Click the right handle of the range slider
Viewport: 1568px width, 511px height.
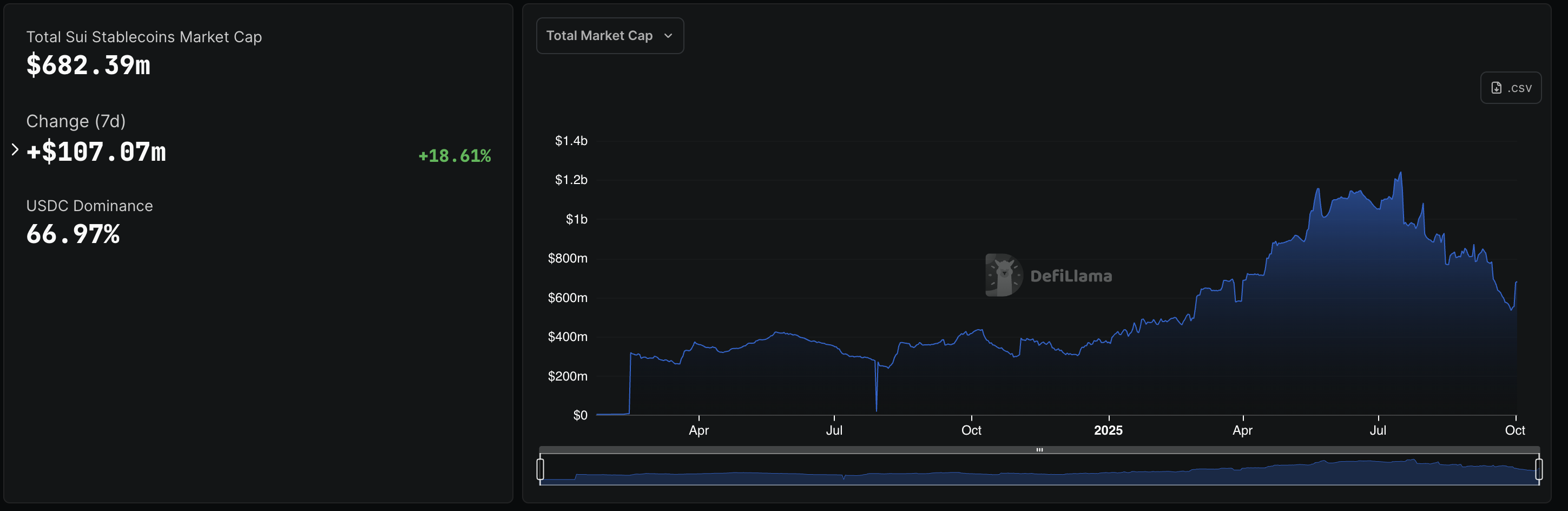(x=1539, y=469)
